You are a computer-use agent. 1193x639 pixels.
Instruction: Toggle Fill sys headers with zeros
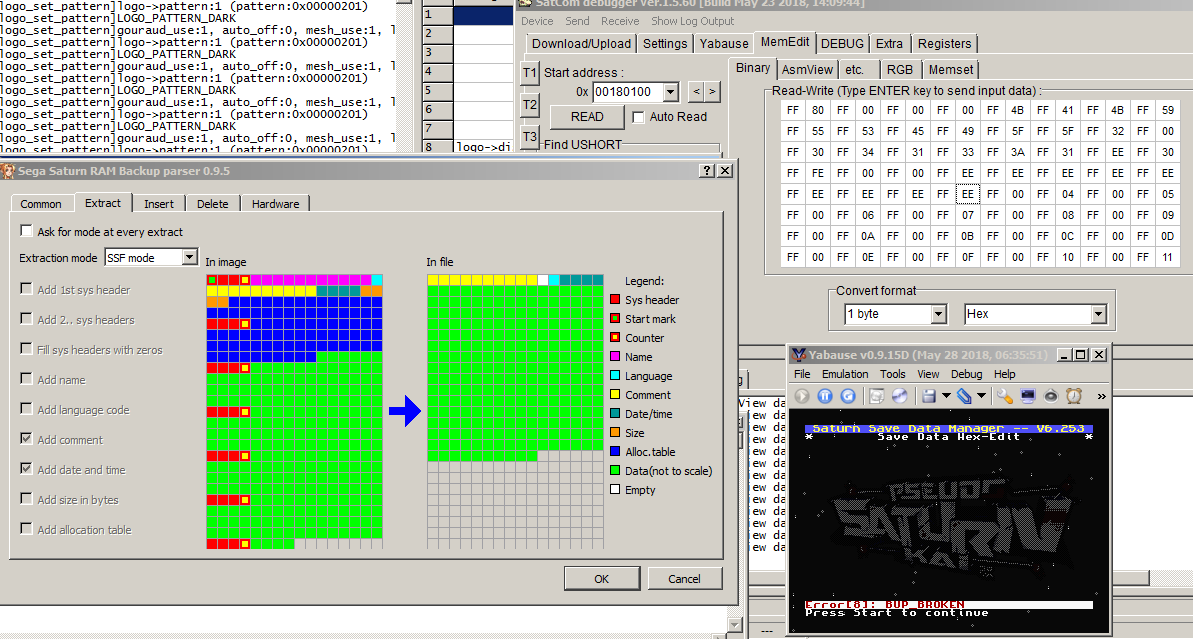tap(27, 348)
